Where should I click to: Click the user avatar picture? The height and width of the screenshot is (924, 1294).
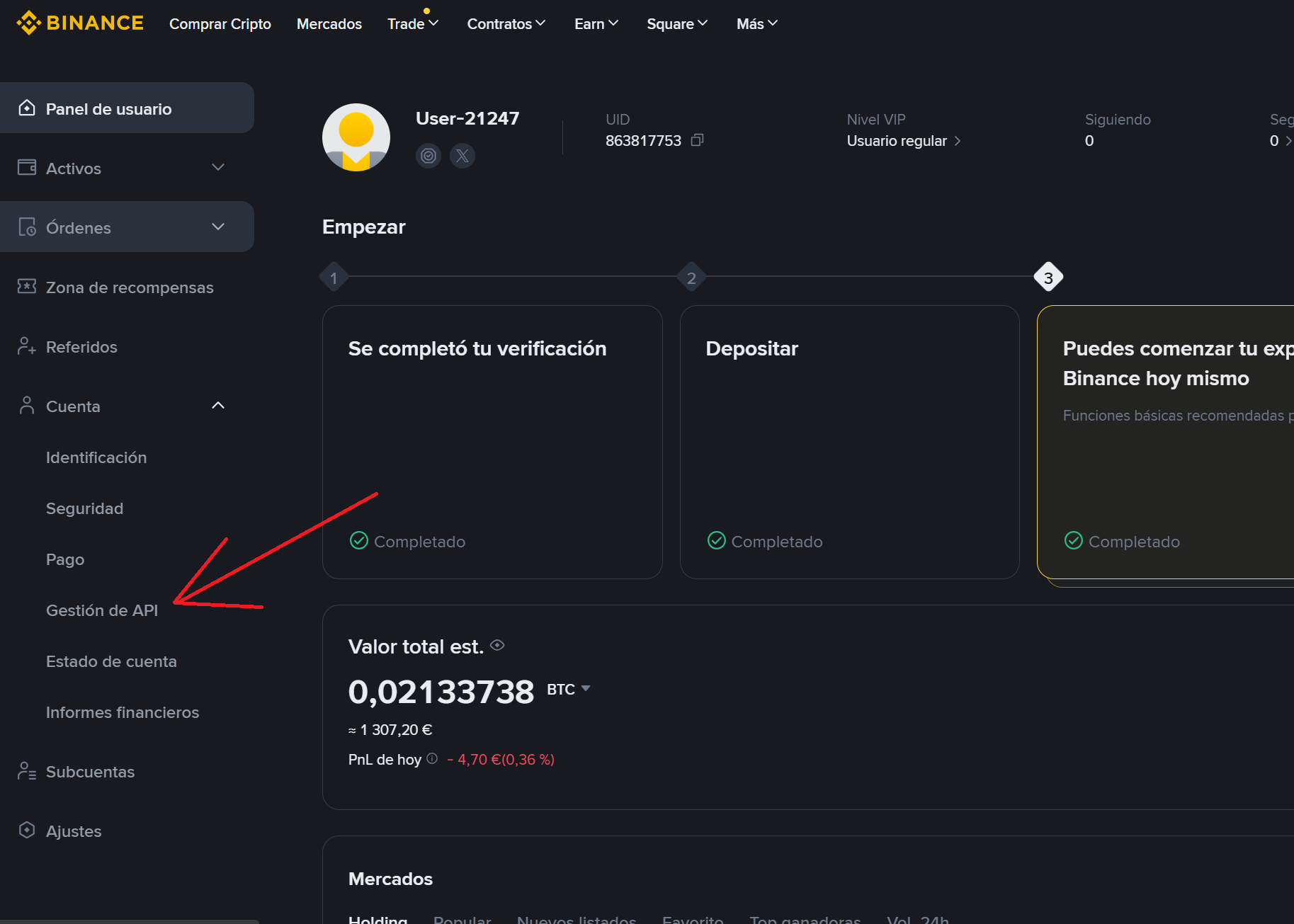tap(356, 137)
